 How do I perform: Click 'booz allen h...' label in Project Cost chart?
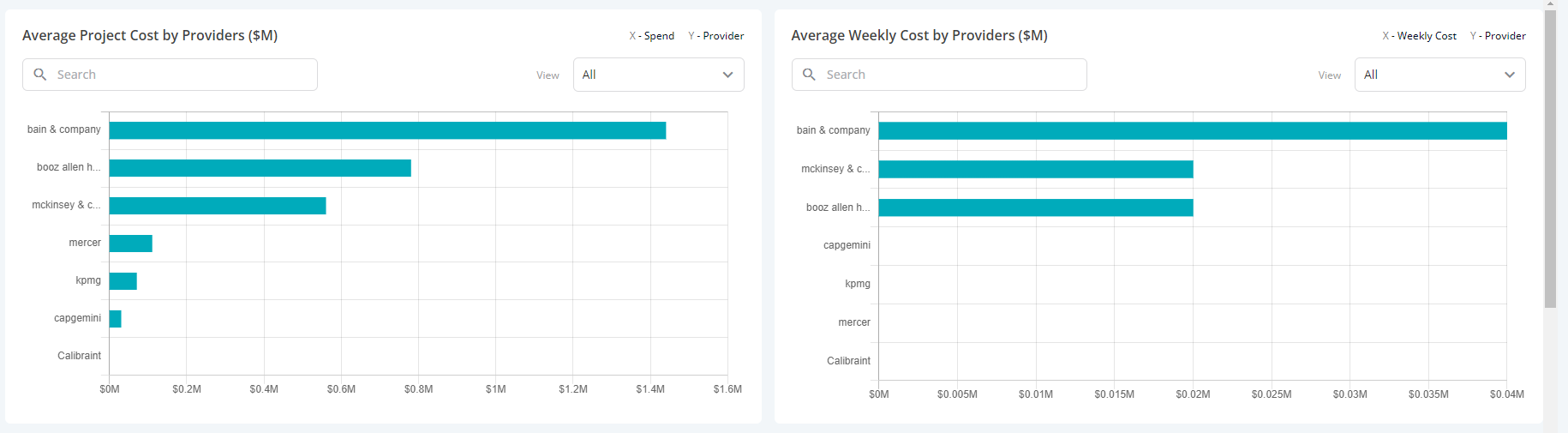click(69, 167)
